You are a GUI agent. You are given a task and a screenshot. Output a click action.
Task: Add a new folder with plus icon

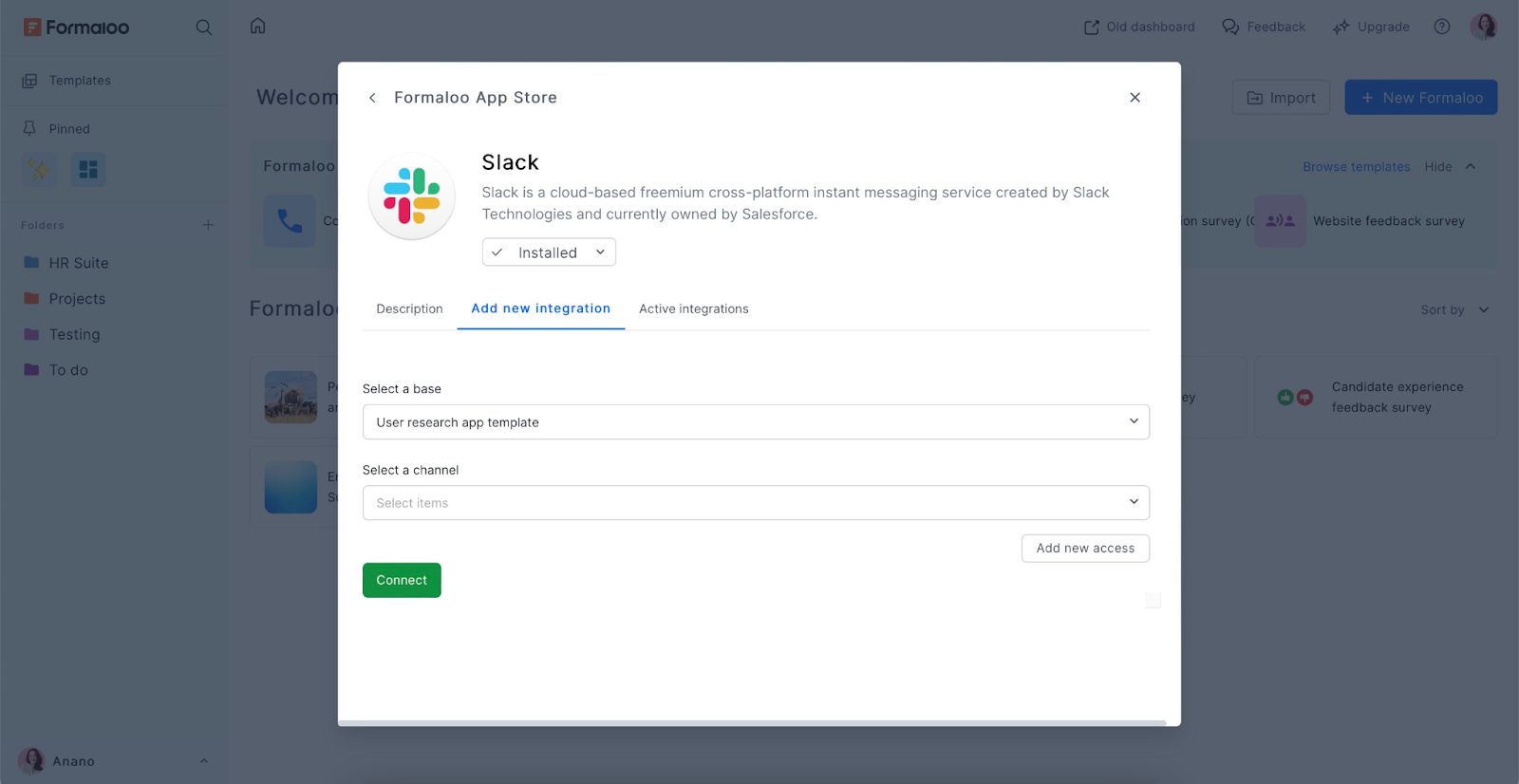208,225
